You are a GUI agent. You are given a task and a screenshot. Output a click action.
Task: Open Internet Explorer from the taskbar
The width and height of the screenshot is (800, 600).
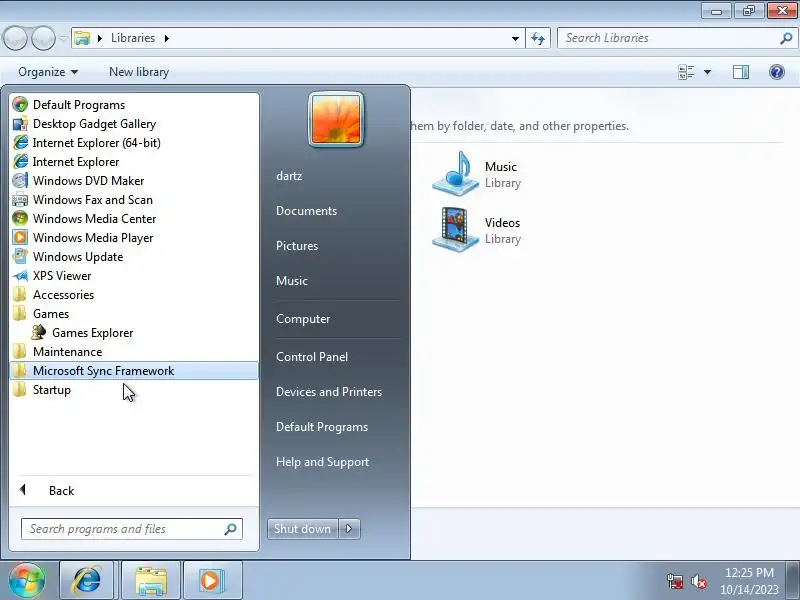tap(87, 581)
